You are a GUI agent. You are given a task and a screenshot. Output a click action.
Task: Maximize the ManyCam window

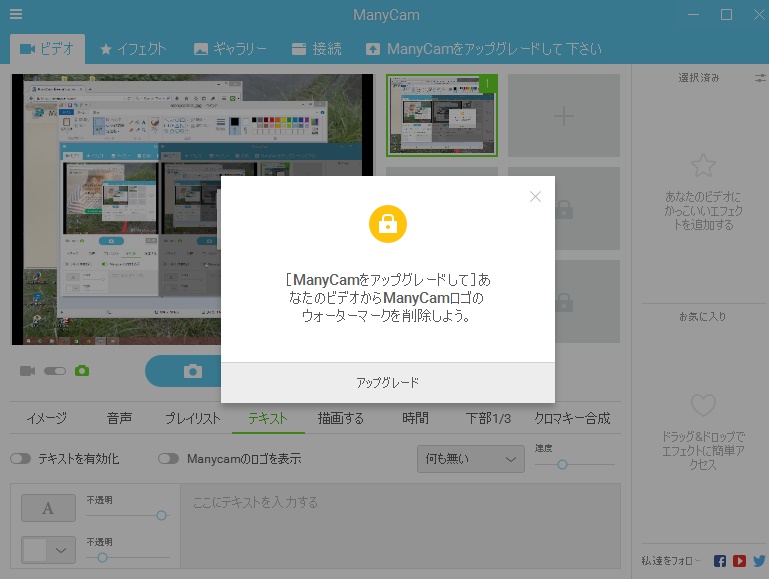coord(726,15)
